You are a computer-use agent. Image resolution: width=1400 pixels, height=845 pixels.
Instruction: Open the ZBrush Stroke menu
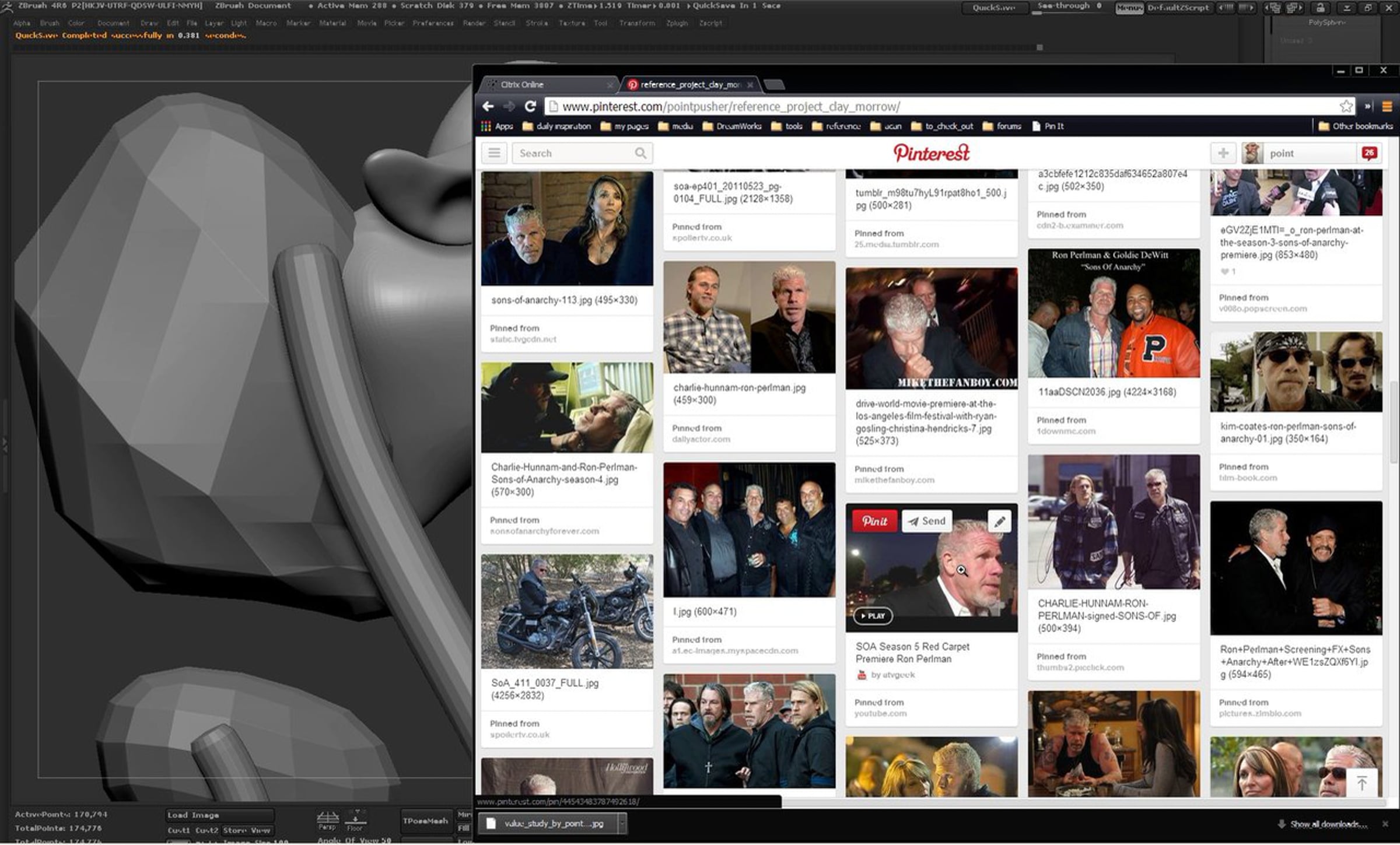point(537,23)
